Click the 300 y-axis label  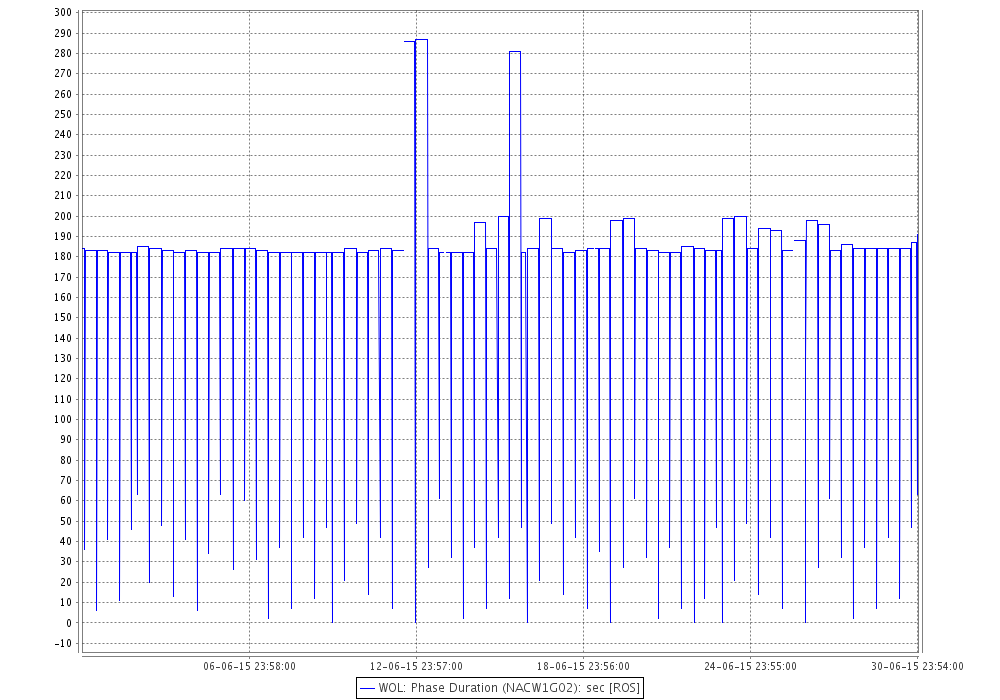(x=63, y=13)
